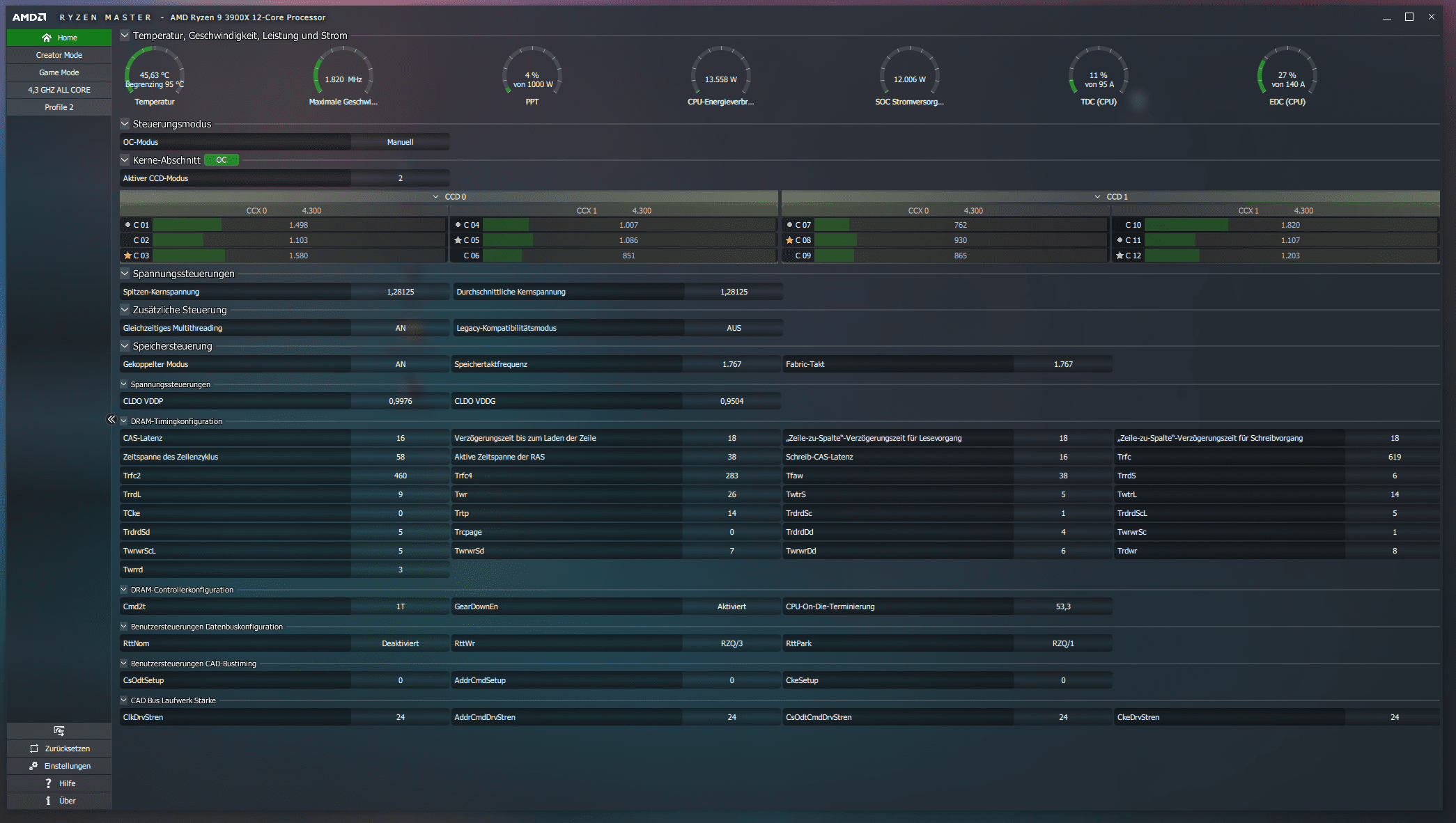
Task: Collapse the Kerne-Abschnitt section
Action: (x=125, y=160)
